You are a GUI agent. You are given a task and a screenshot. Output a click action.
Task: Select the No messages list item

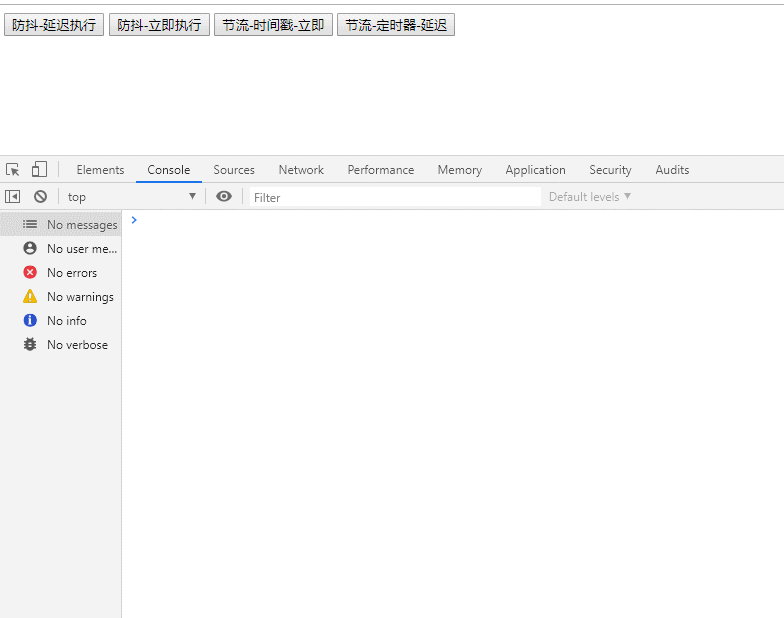[x=80, y=225]
